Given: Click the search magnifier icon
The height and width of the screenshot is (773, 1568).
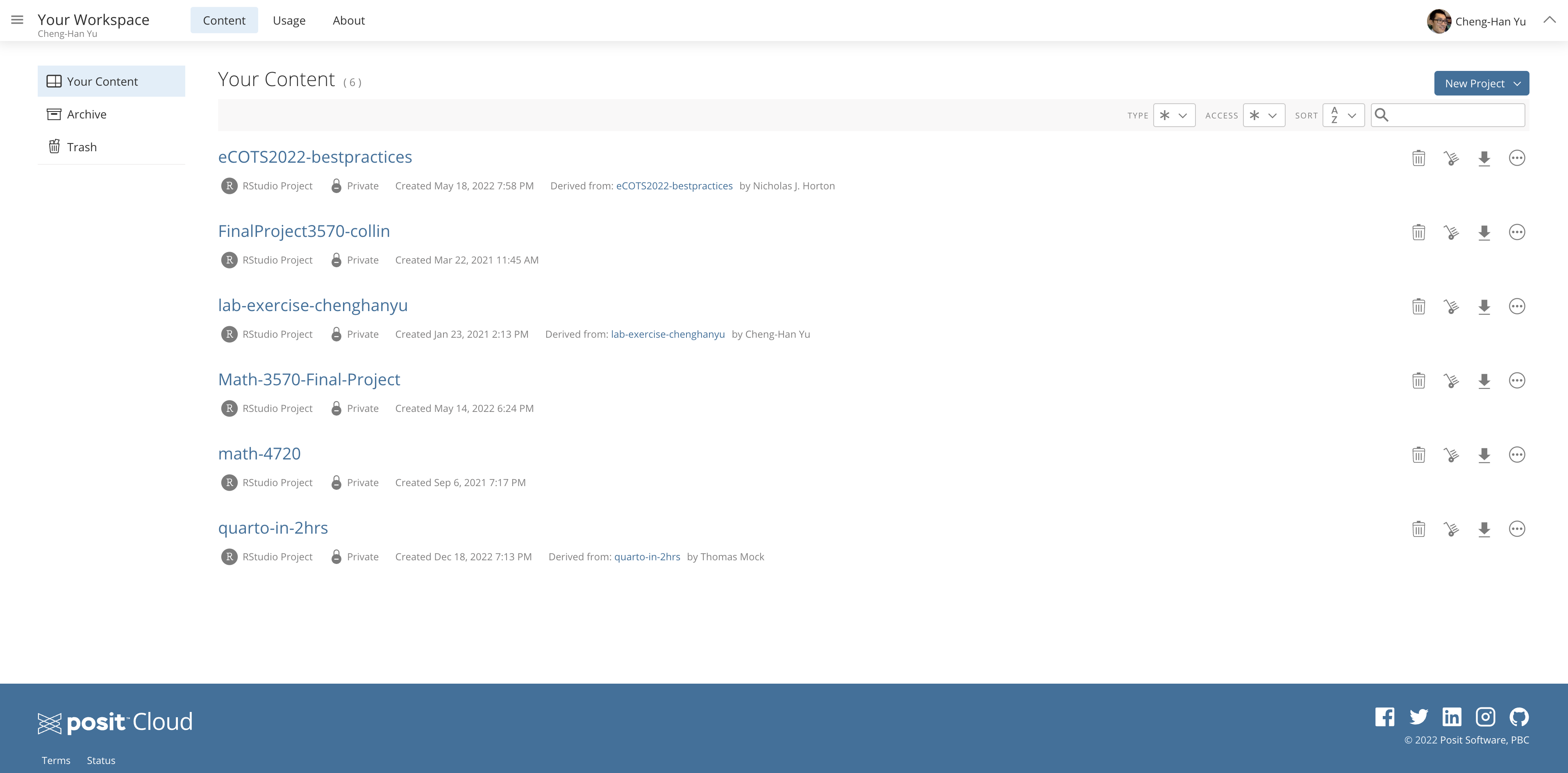Looking at the screenshot, I should [1382, 115].
